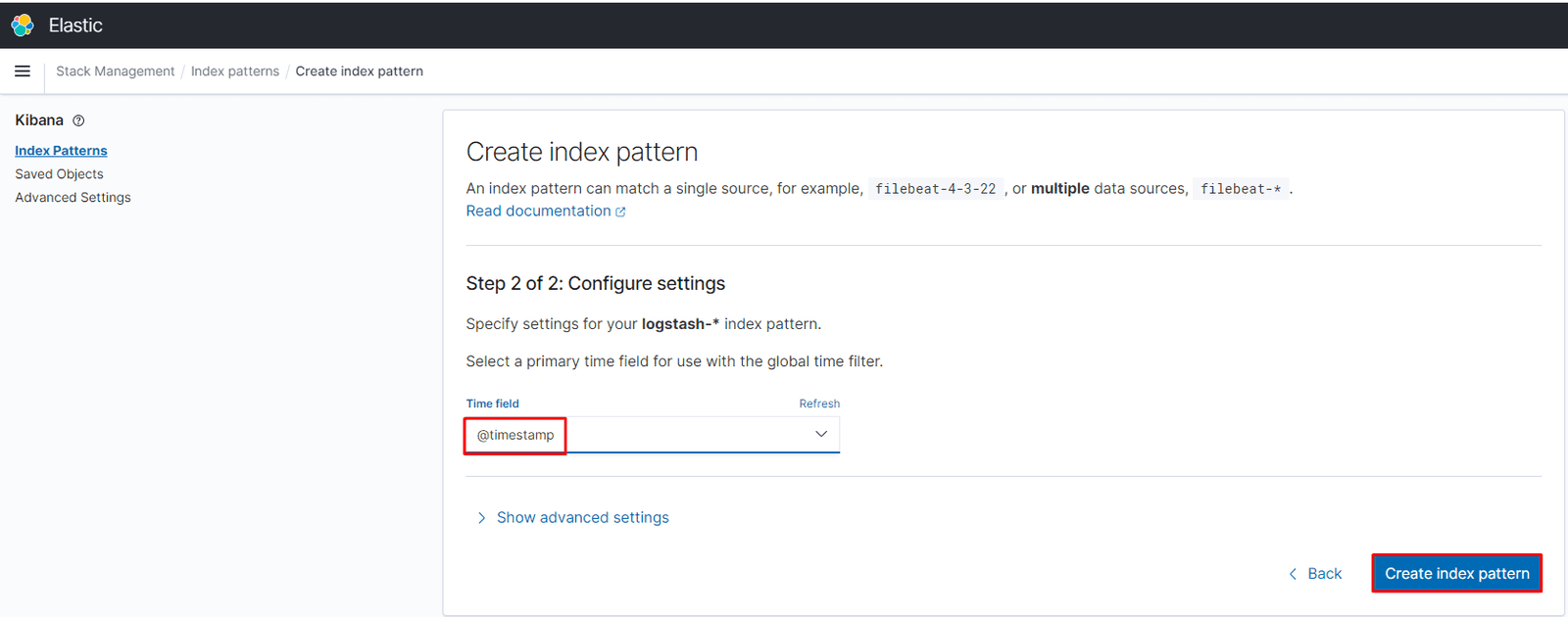Click Show advanced settings text
Image resolution: width=1568 pixels, height=617 pixels.
pos(583,518)
